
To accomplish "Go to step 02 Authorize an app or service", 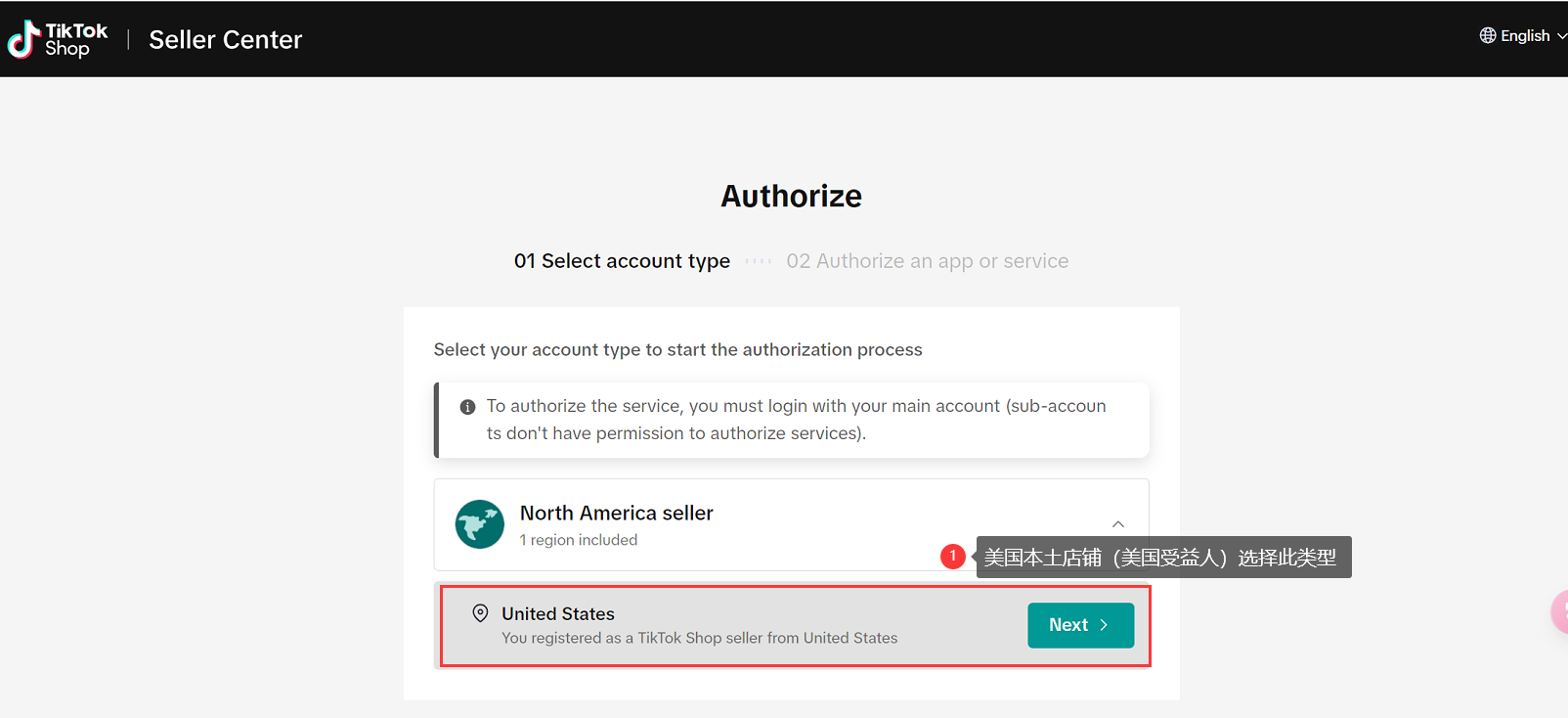I will tap(927, 261).
